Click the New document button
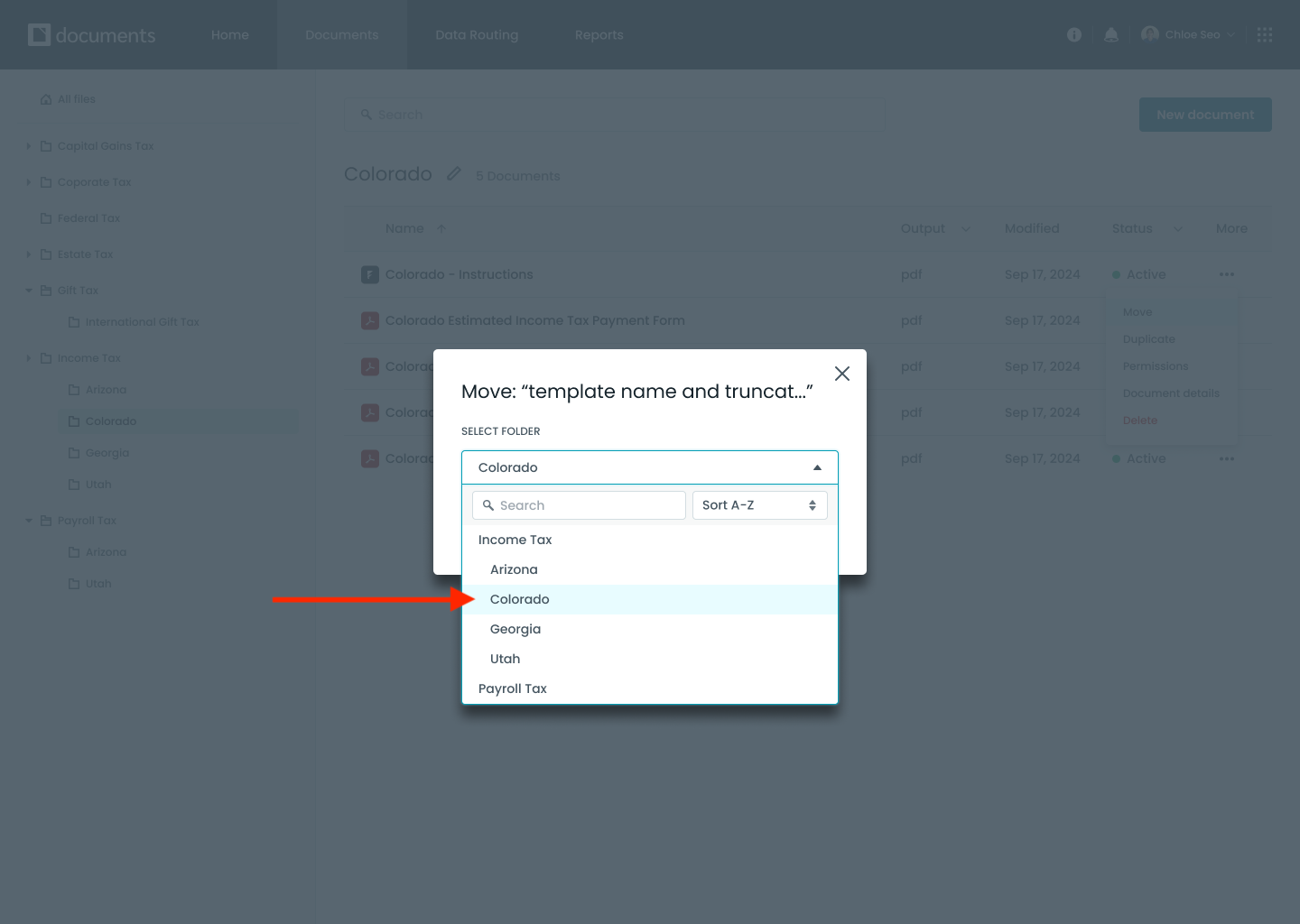The height and width of the screenshot is (924, 1300). 1204,115
